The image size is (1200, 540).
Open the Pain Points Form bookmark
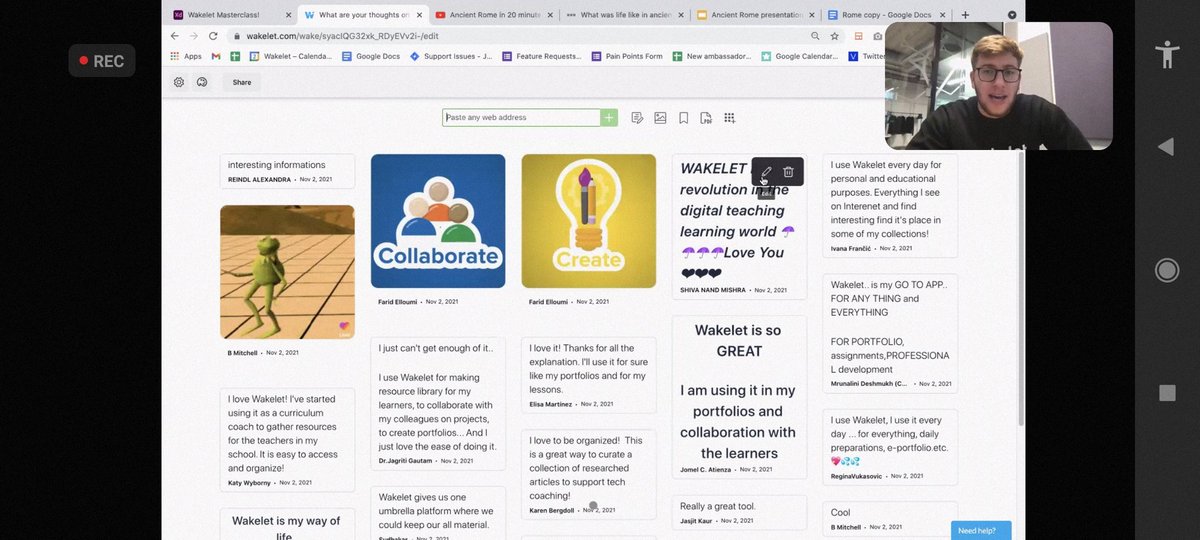628,56
